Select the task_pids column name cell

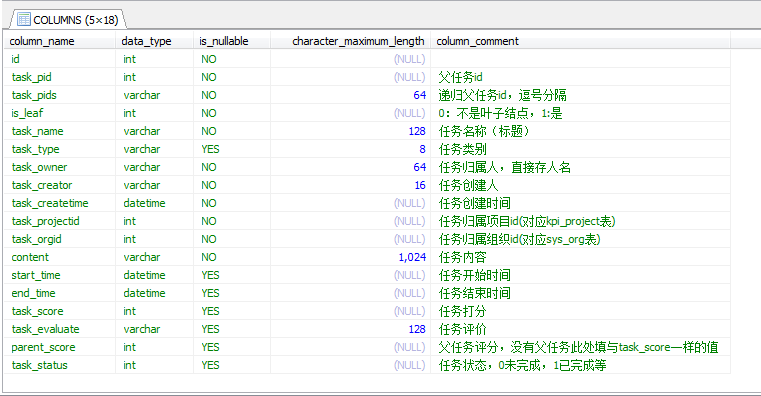click(x=60, y=95)
